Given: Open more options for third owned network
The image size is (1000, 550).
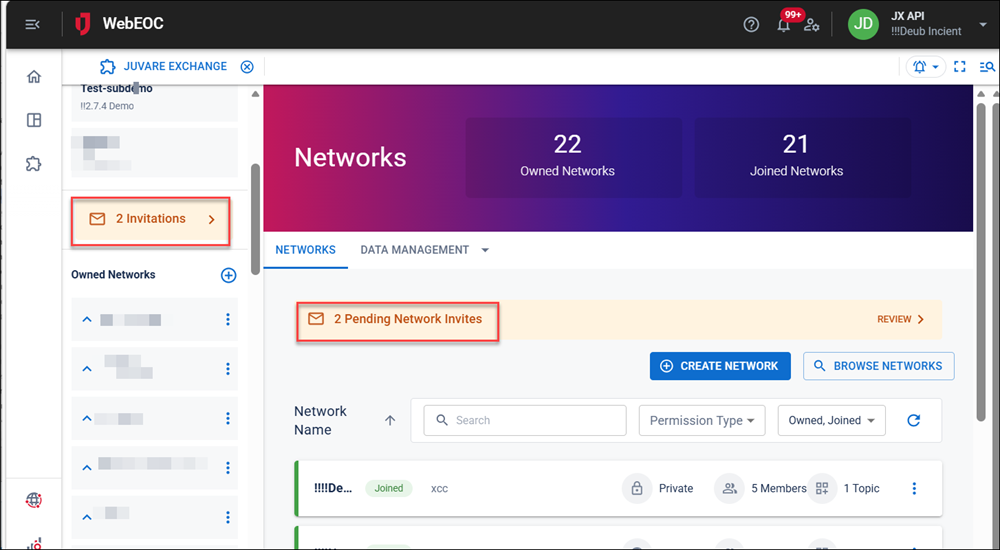Looking at the screenshot, I should click(x=228, y=419).
